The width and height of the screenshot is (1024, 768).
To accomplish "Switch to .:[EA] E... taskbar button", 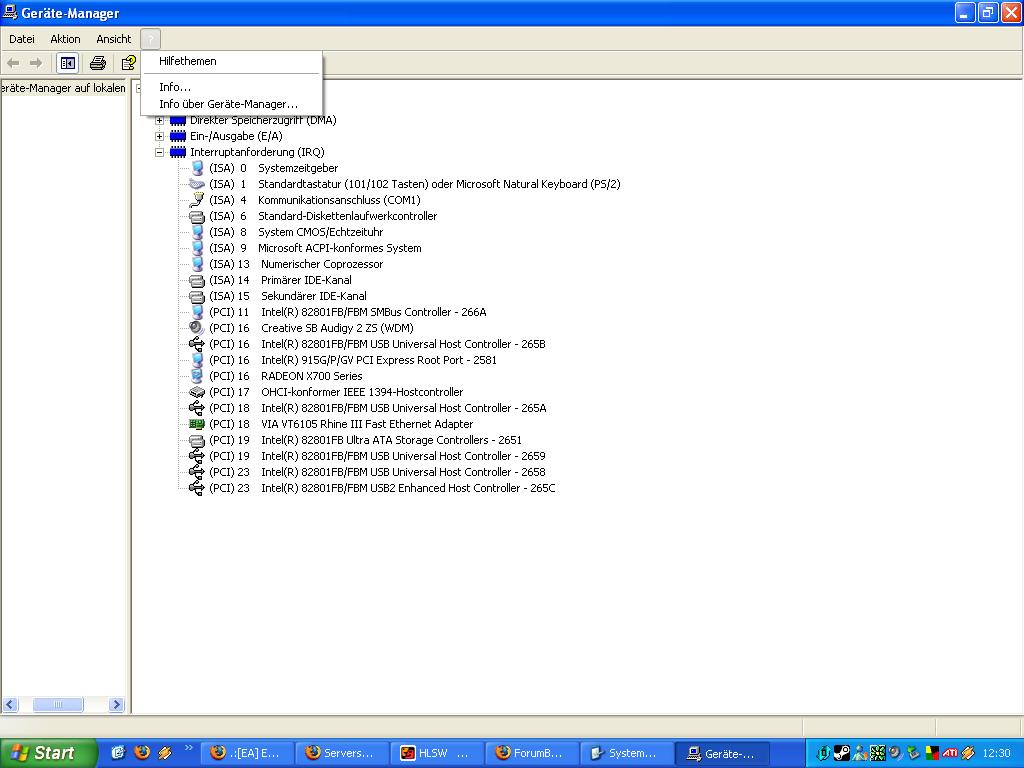I will pyautogui.click(x=248, y=753).
